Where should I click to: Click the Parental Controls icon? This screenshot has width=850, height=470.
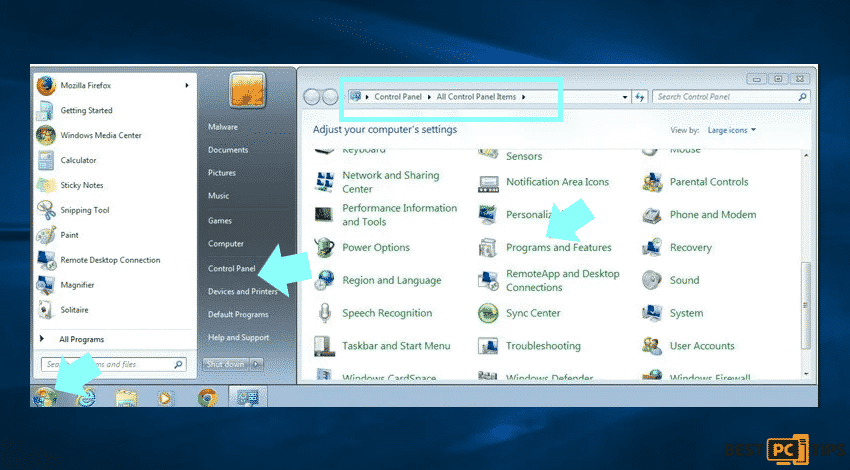[x=652, y=183]
